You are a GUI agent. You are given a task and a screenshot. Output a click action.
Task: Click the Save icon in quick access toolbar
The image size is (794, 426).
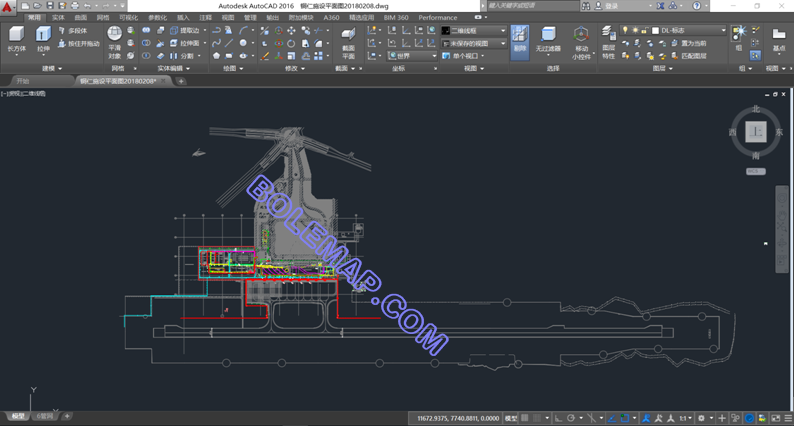coord(50,6)
